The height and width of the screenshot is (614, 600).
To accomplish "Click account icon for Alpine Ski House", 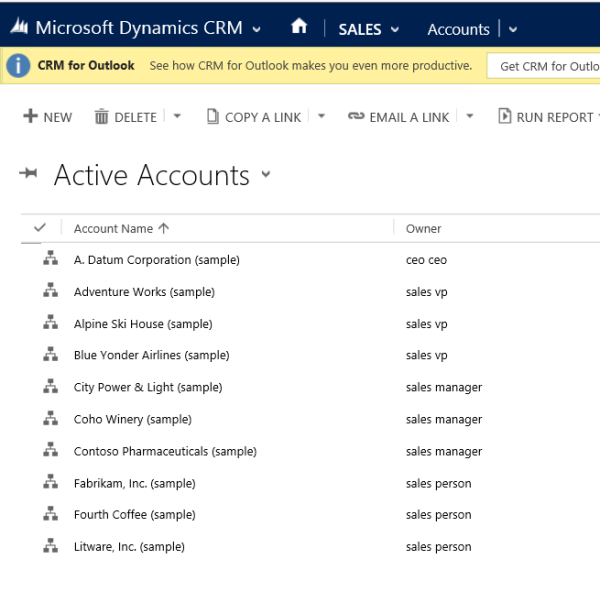I will [51, 322].
